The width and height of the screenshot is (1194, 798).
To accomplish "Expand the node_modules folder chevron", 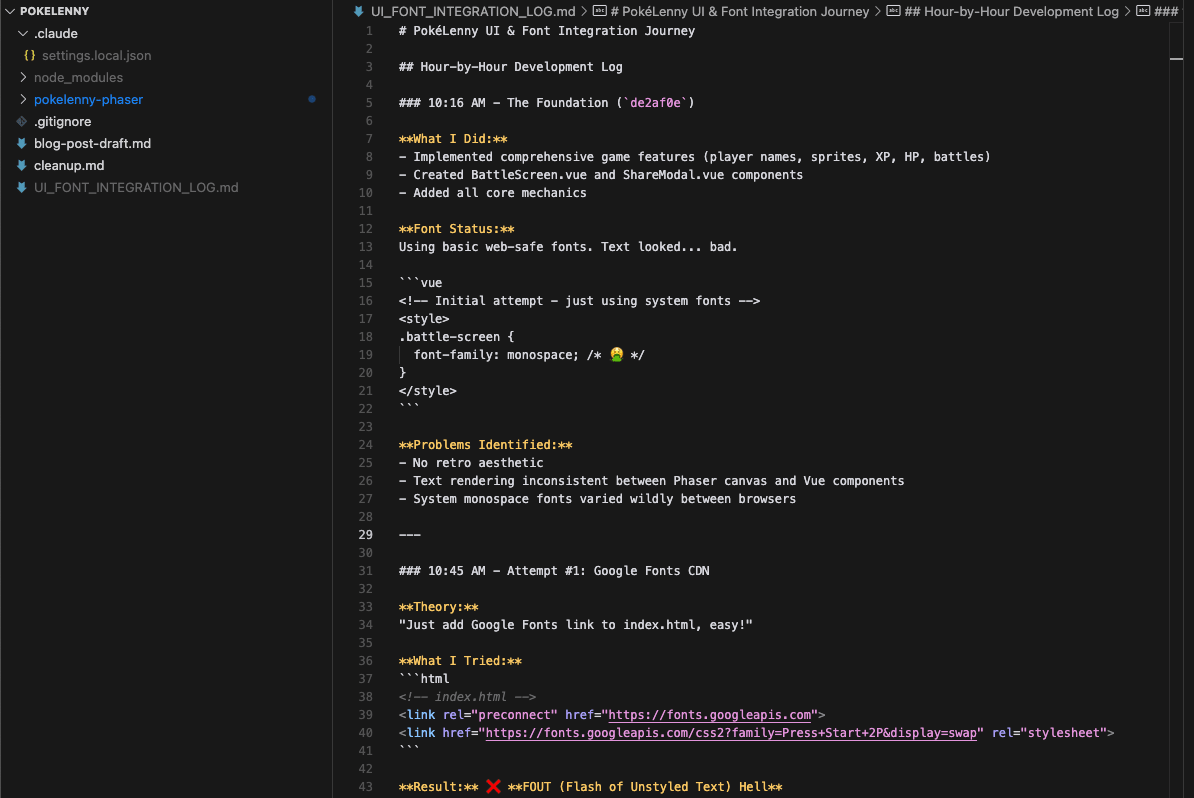I will (23, 77).
